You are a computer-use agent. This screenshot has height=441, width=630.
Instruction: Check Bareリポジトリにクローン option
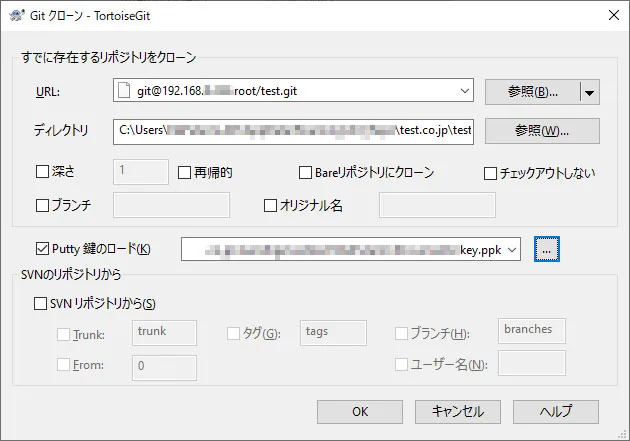[x=305, y=173]
